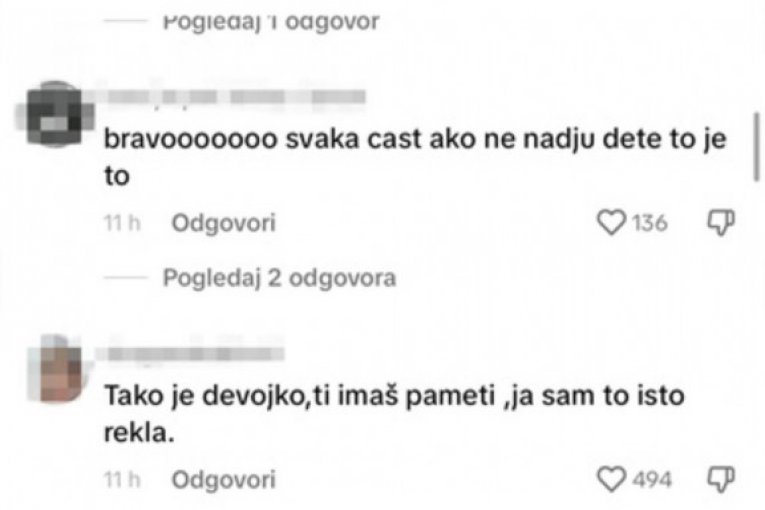Reply via "Odgovori" under the bravooooooo comment
Screen dimensions: 765x510
(x=223, y=223)
